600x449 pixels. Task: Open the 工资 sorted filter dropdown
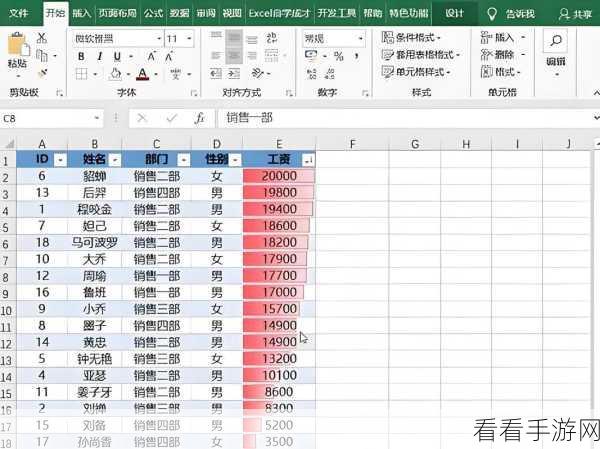point(308,160)
